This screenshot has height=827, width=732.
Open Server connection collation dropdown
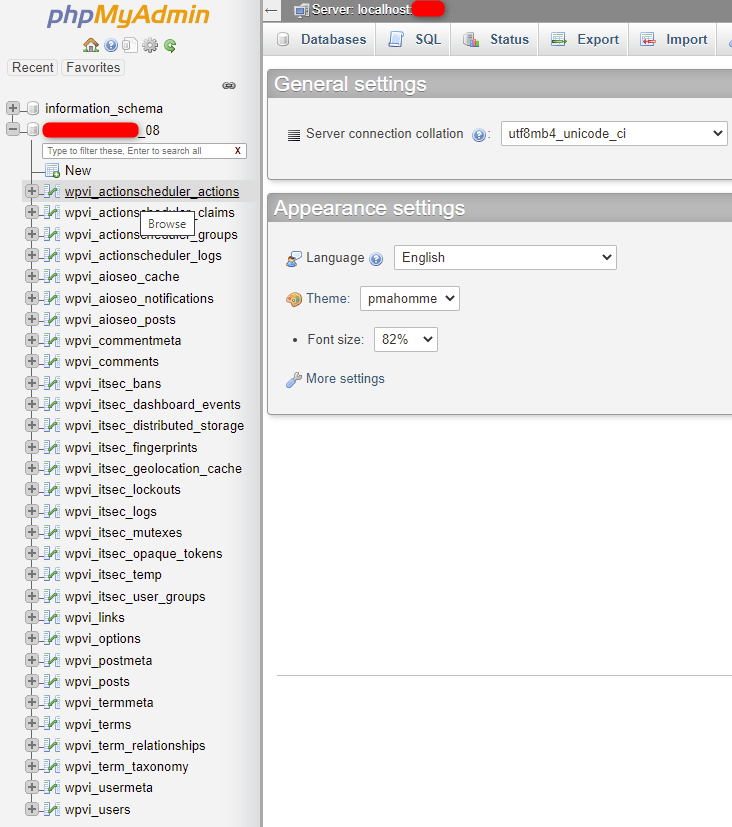(614, 133)
